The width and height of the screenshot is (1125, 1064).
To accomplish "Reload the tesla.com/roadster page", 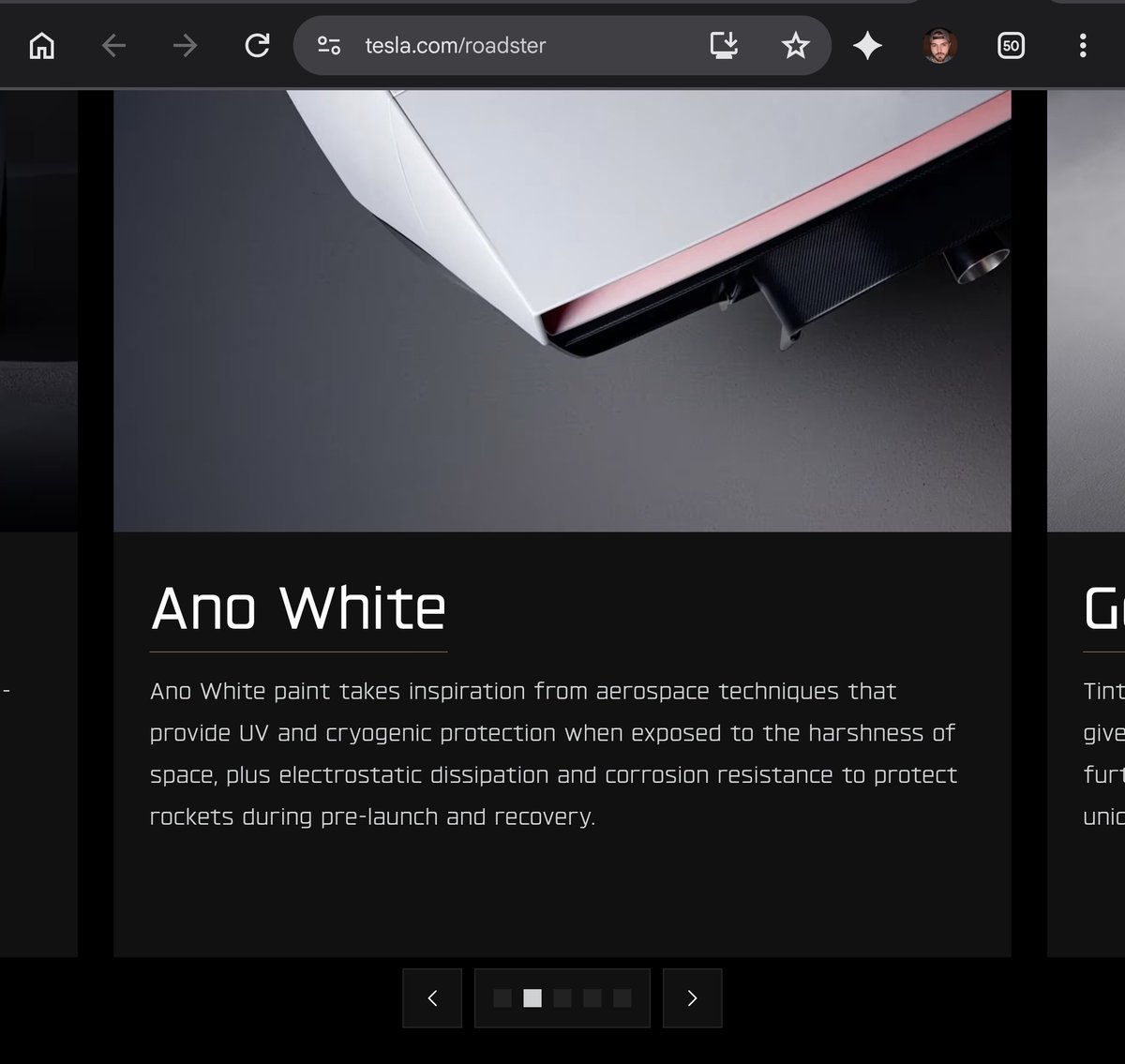I will click(x=257, y=45).
